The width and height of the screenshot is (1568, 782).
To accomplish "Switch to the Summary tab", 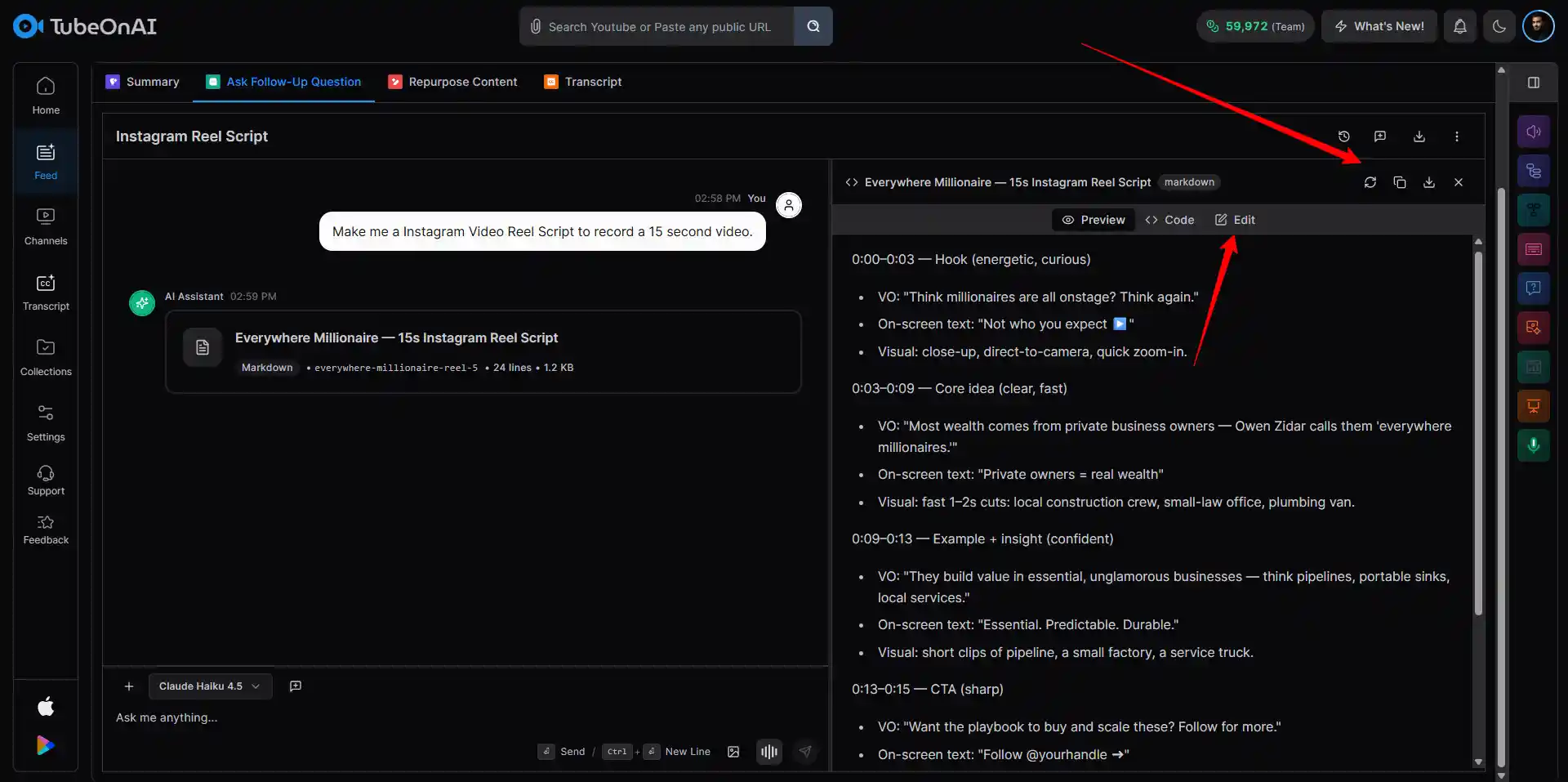I will [x=143, y=82].
